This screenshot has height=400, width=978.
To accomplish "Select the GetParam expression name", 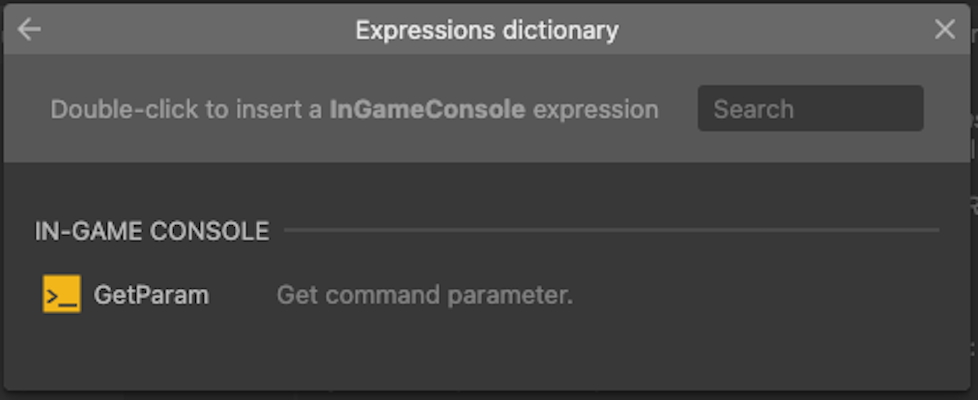I will pos(151,295).
